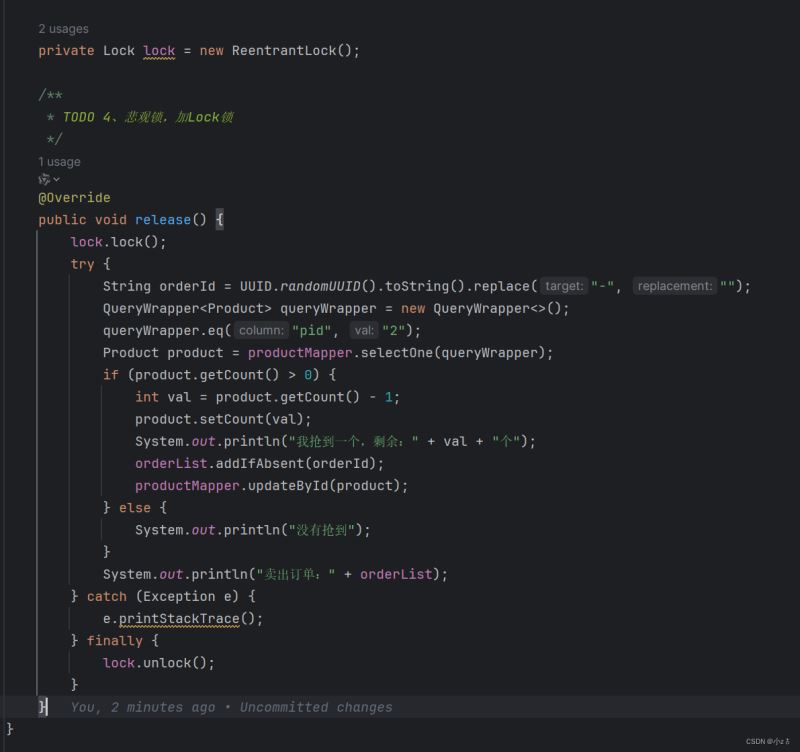Screen dimensions: 800x752
Task: Click the '1 usage' hint above release method
Action: 59,162
